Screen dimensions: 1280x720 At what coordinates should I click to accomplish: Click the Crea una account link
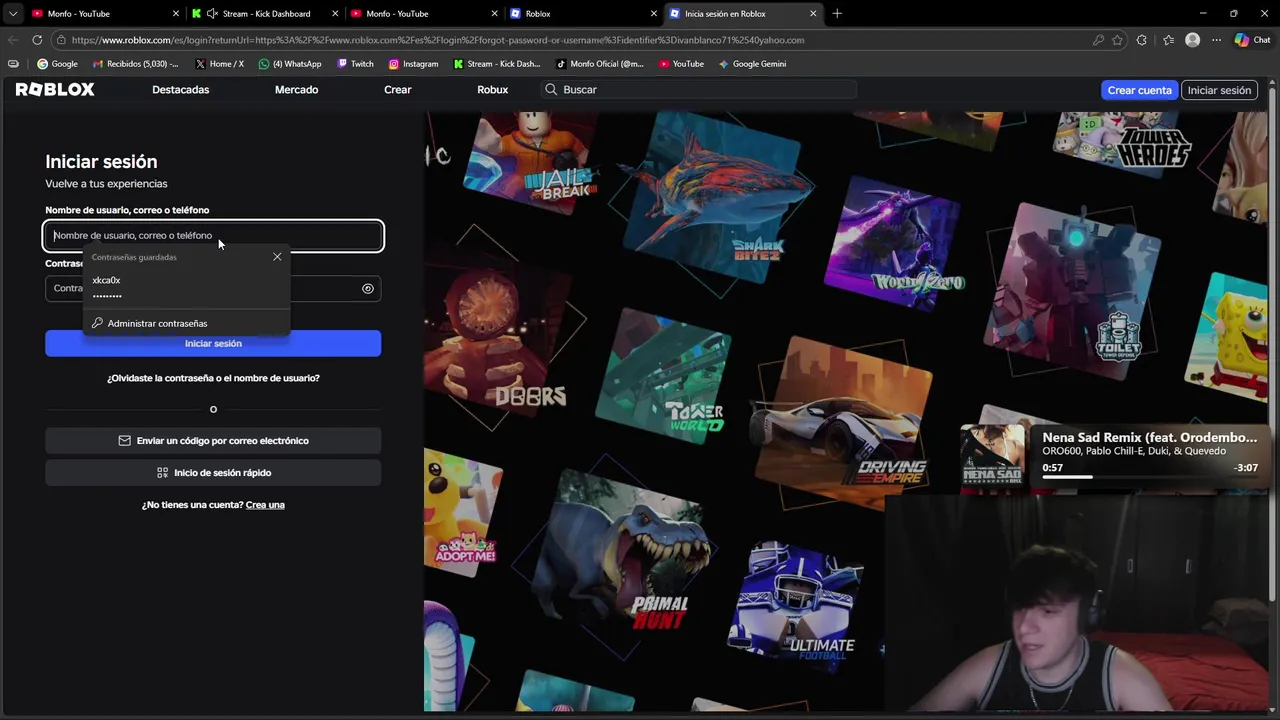click(265, 505)
